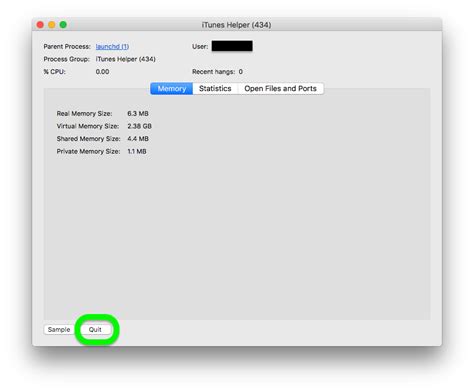This screenshot has height=392, width=474.
Task: Click the Virtual Memory Size label
Action: click(88, 126)
